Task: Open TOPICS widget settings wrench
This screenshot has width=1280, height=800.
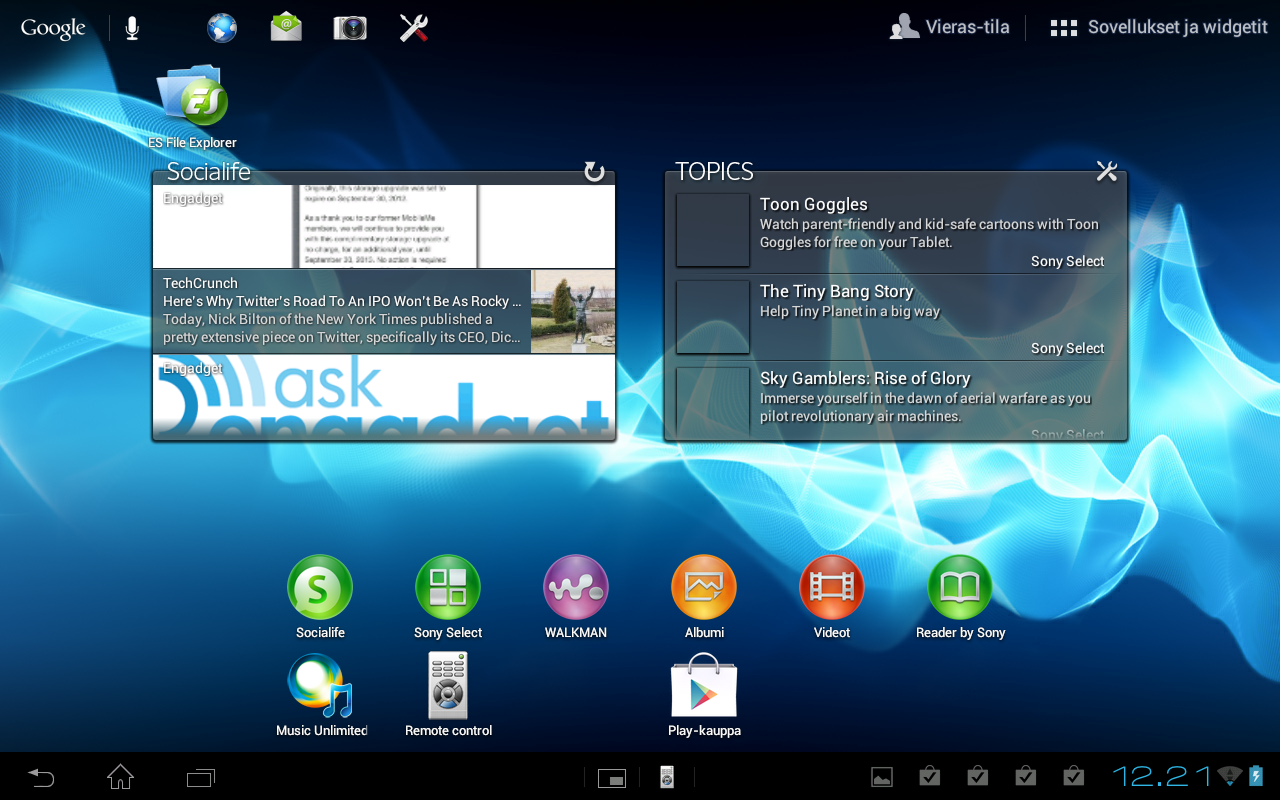Action: [1106, 171]
